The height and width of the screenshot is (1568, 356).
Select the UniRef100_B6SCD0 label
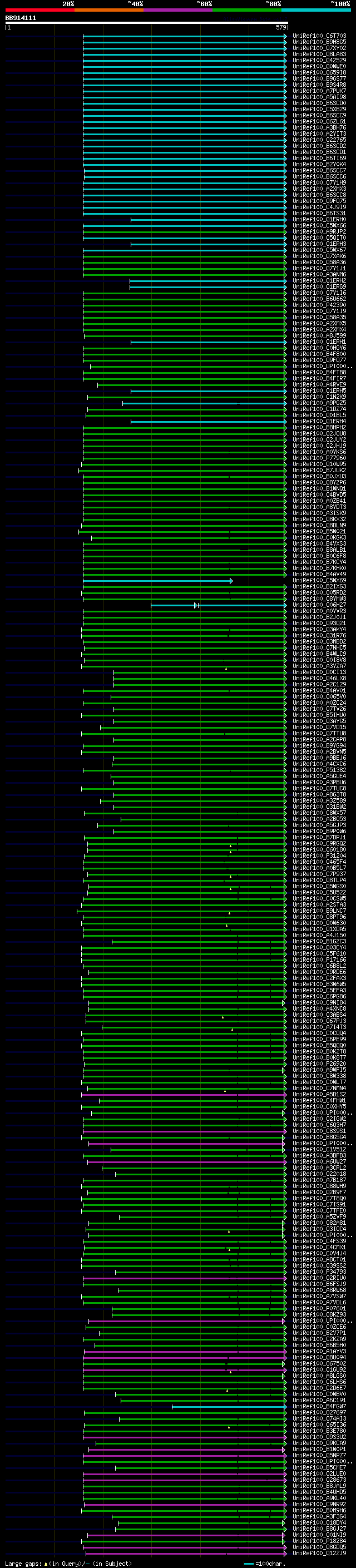pos(319,103)
